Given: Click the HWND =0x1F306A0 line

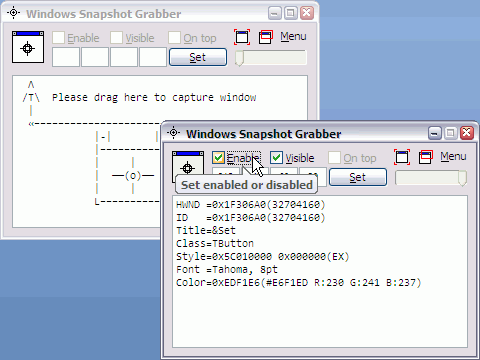Looking at the screenshot, I should point(251,205).
